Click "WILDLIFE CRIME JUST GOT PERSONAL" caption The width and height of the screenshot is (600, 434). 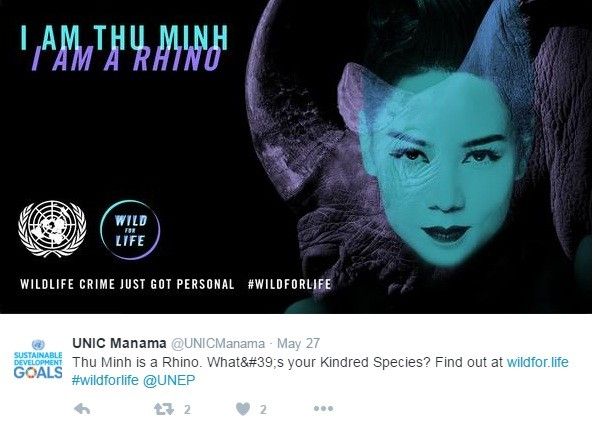[127, 285]
